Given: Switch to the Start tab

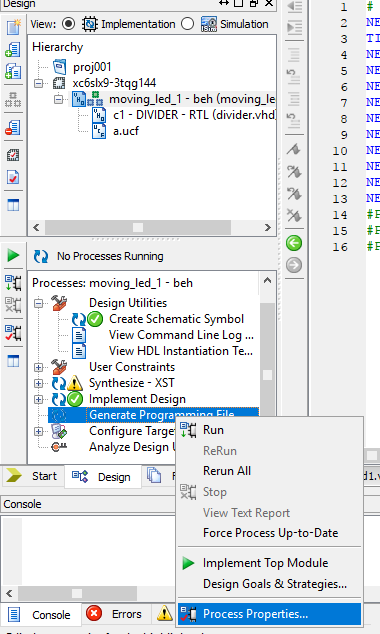Looking at the screenshot, I should [32, 476].
